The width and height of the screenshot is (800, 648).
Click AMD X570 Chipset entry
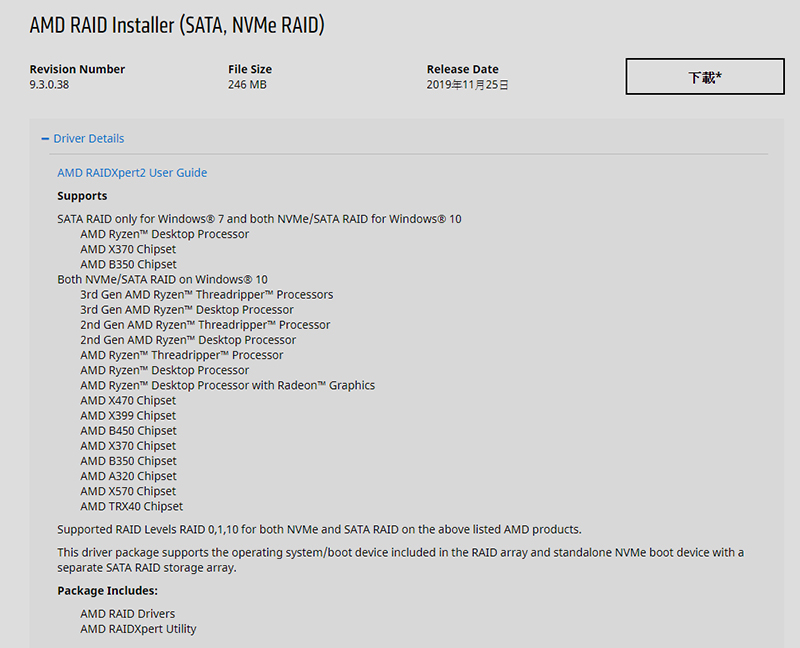point(128,491)
